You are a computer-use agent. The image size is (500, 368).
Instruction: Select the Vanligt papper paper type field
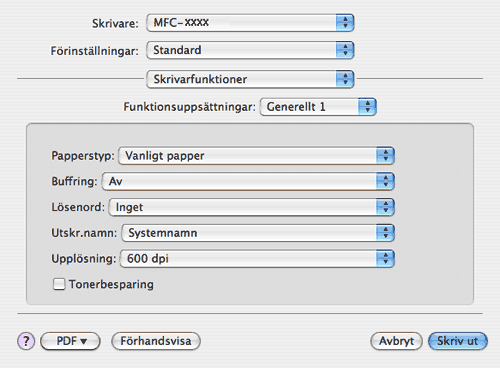[x=256, y=156]
